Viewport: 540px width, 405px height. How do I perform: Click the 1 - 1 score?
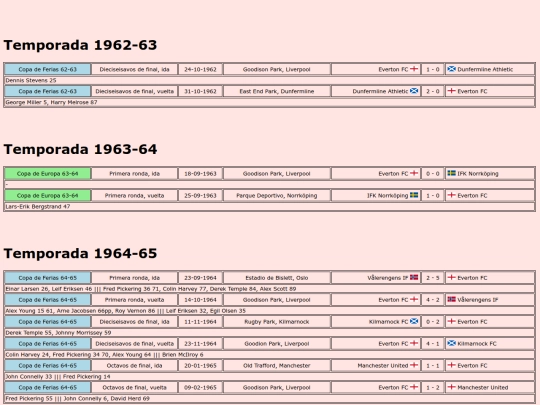[433, 365]
